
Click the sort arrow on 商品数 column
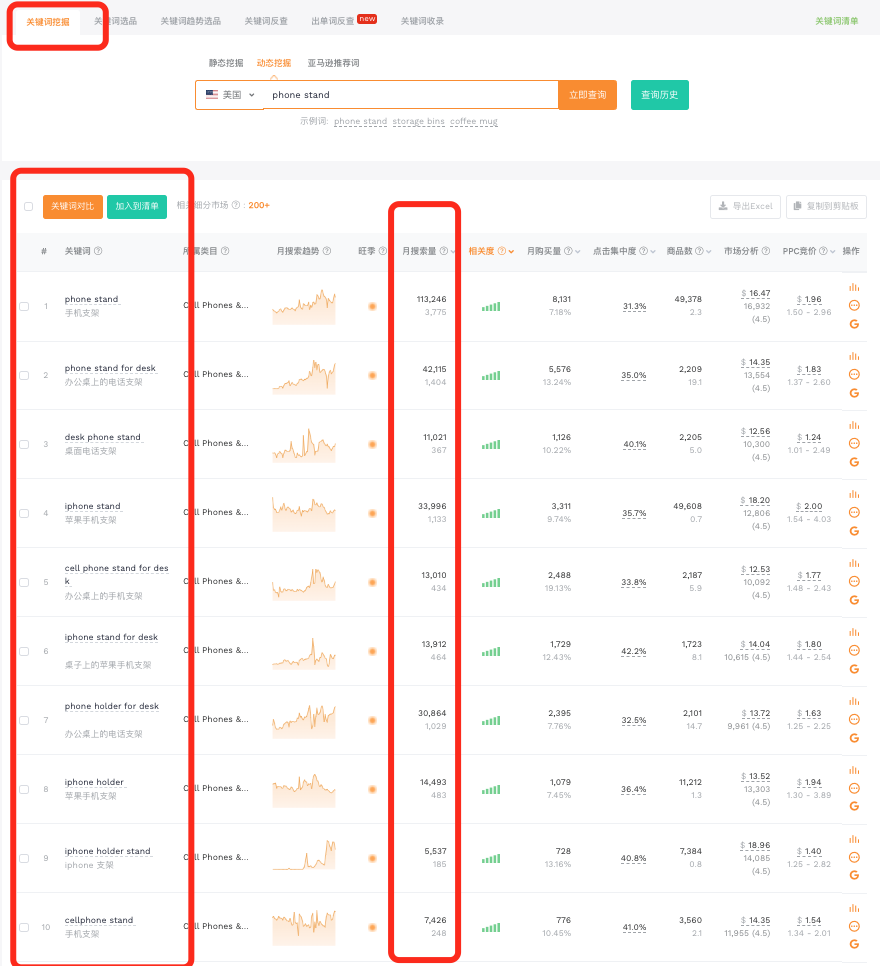click(709, 251)
